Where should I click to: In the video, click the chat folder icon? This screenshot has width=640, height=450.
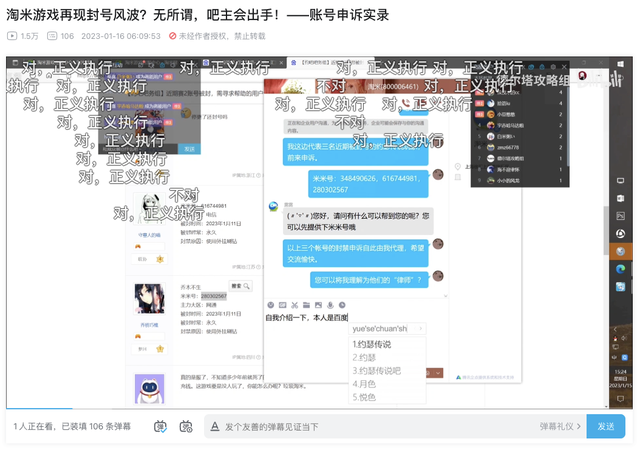click(307, 305)
